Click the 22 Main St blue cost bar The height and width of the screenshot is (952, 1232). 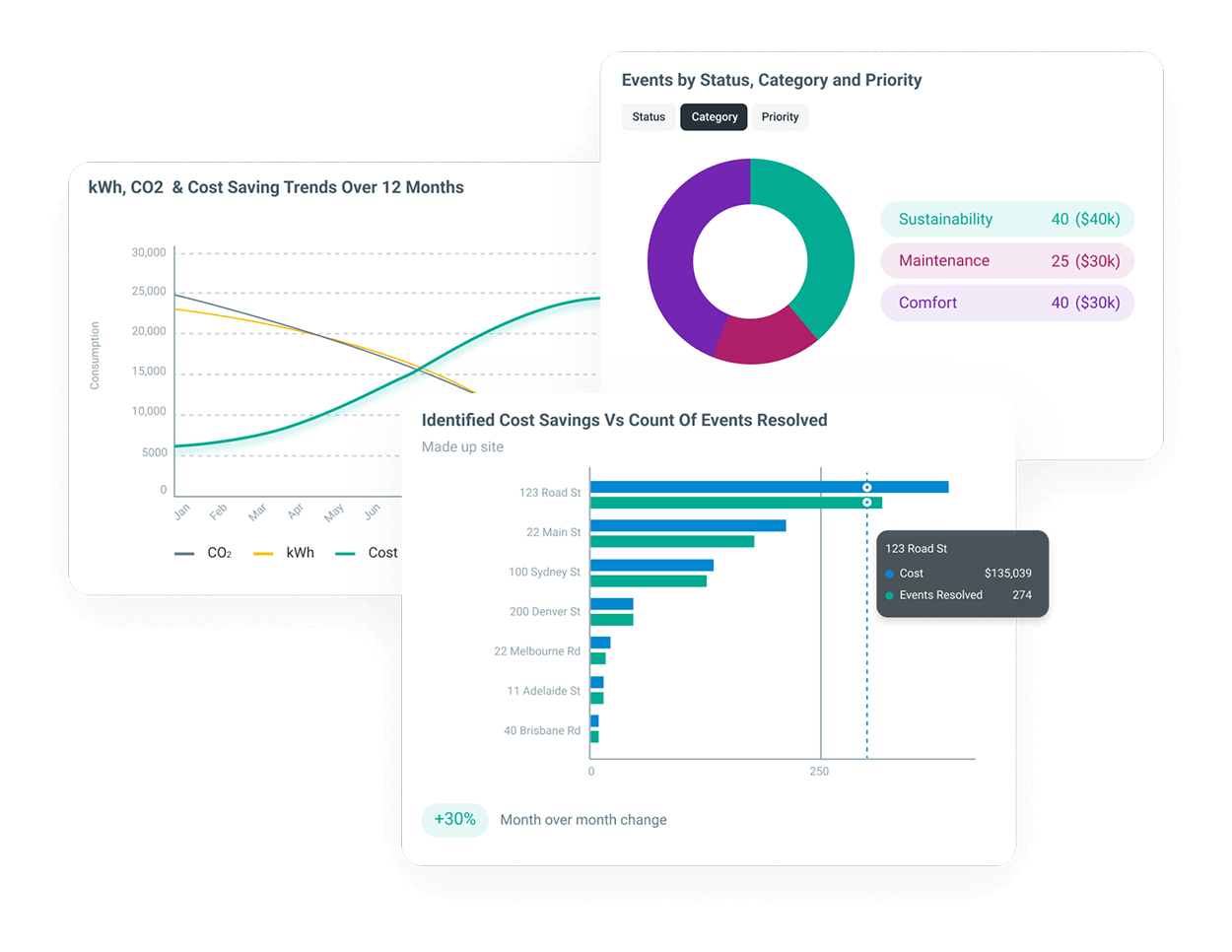[688, 525]
